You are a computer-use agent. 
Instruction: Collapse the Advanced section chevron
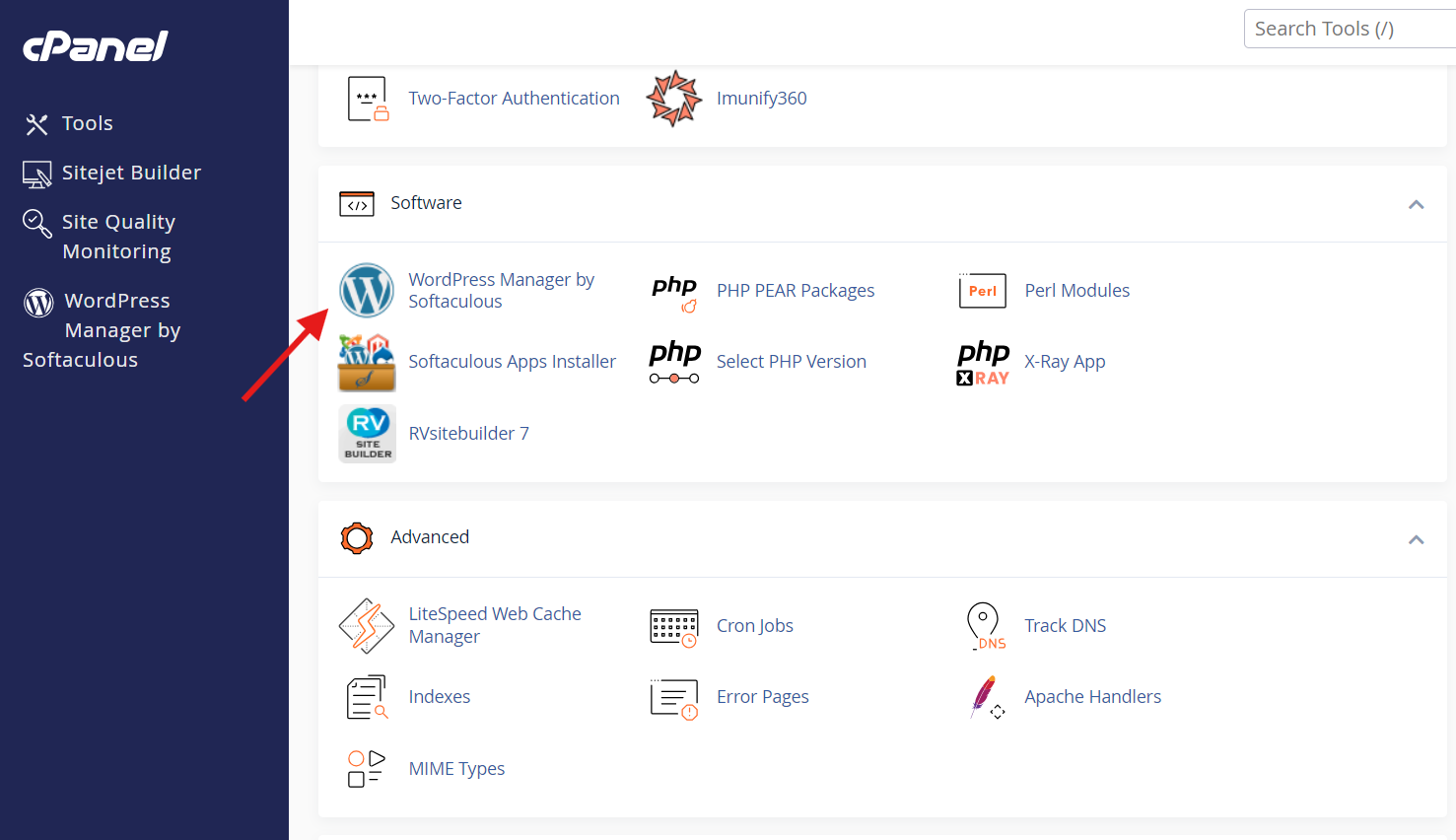(x=1416, y=539)
